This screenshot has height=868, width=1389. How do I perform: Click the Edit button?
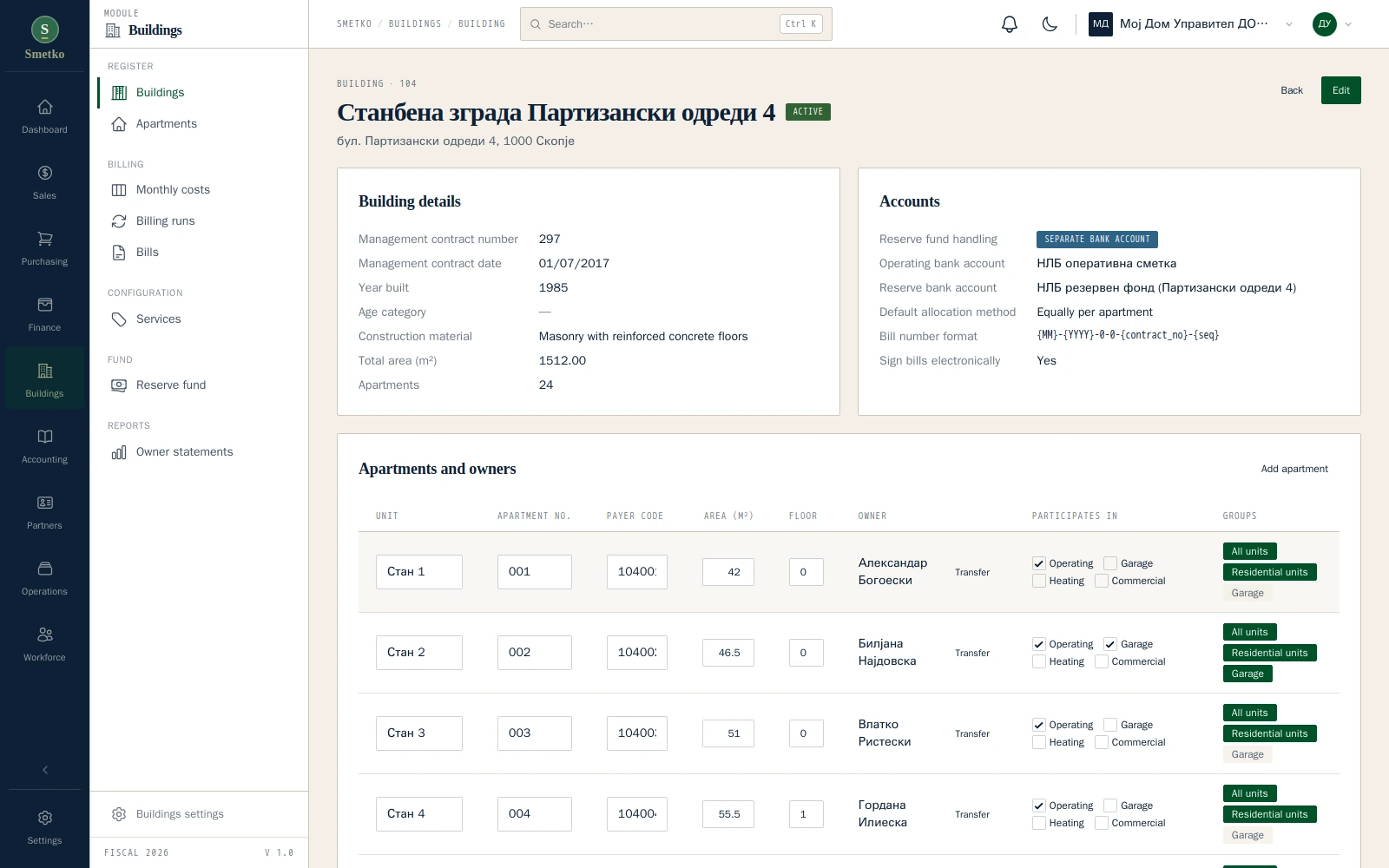(1340, 90)
